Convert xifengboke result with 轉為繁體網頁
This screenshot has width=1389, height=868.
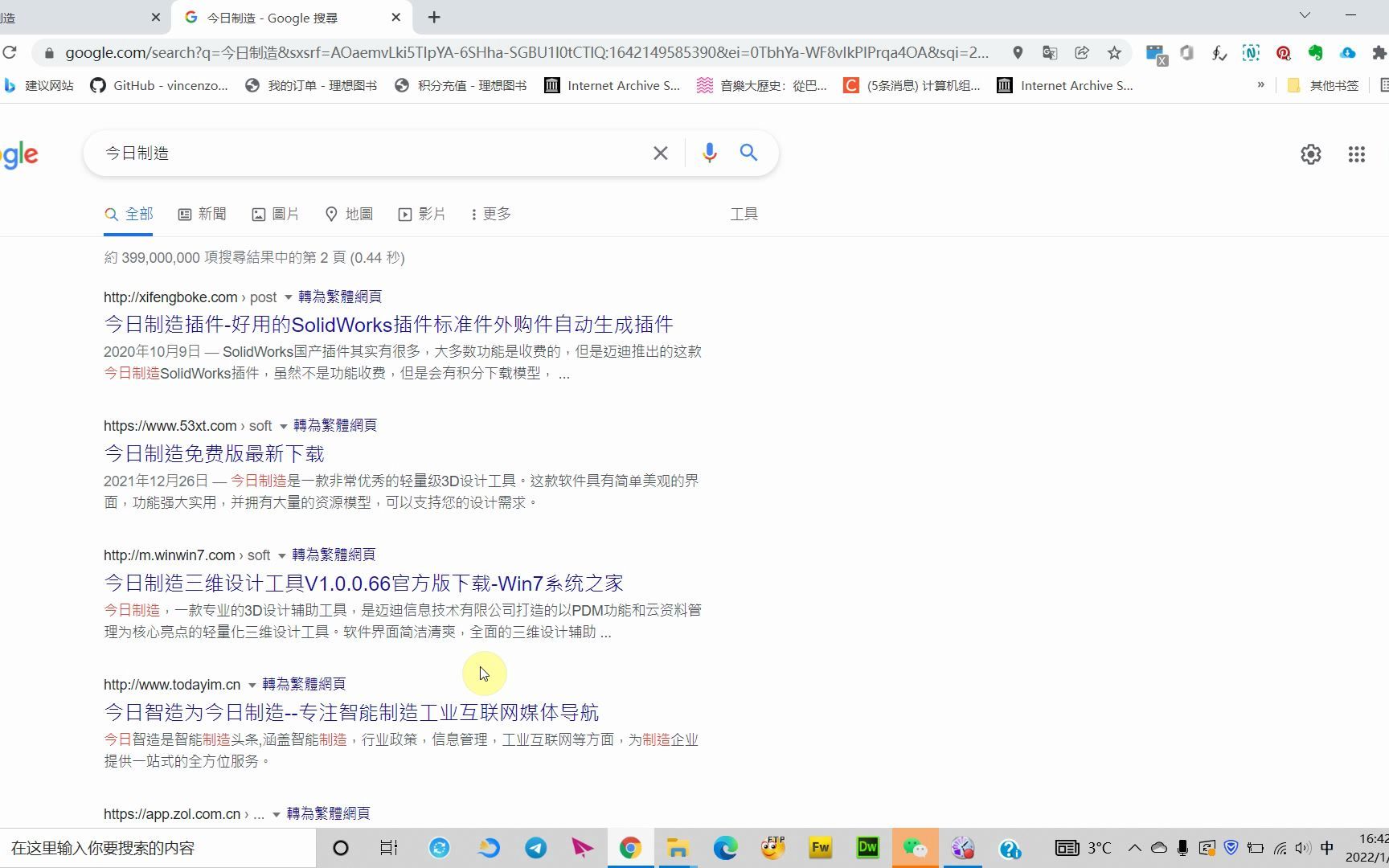(340, 297)
